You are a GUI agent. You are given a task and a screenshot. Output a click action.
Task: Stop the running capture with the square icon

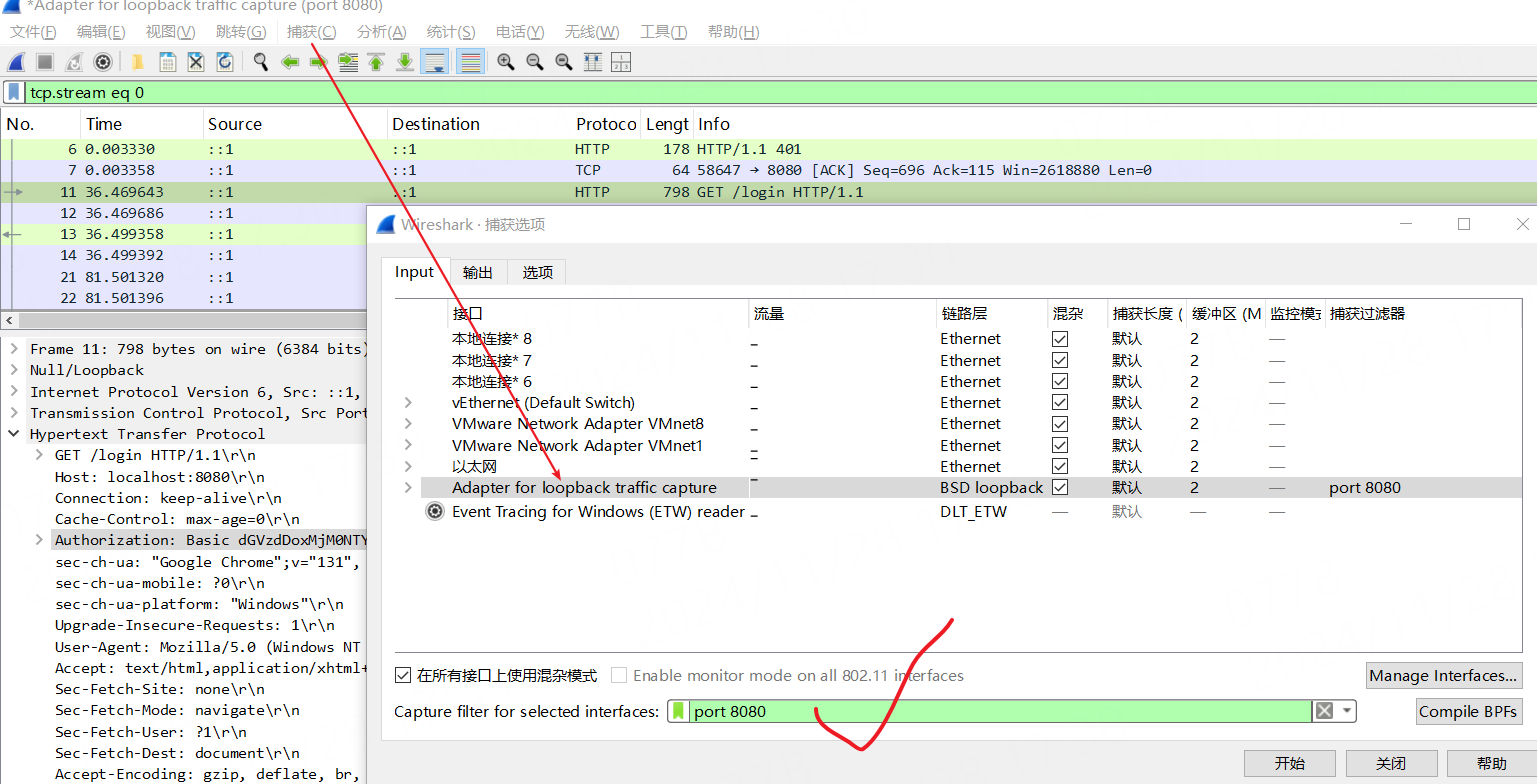pyautogui.click(x=45, y=62)
